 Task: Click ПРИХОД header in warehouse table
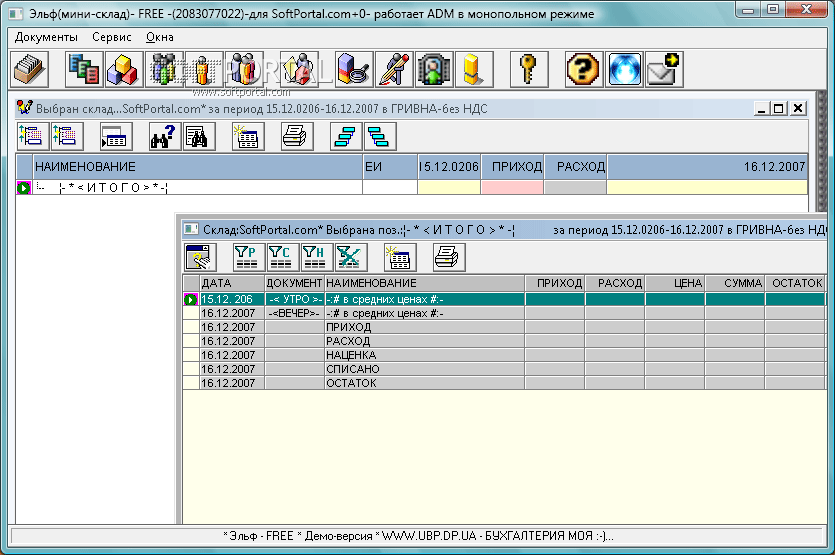tap(512, 167)
